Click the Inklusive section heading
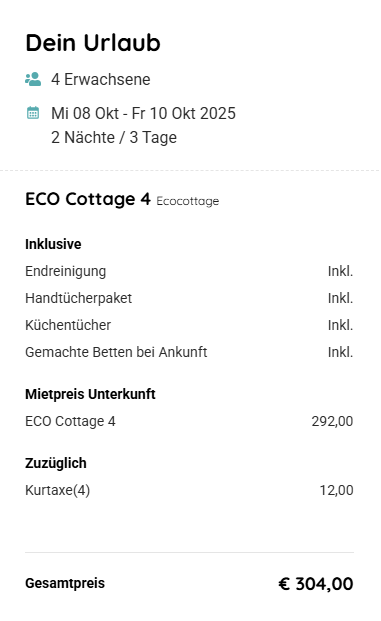Viewport: 381px width, 621px height. (53, 244)
